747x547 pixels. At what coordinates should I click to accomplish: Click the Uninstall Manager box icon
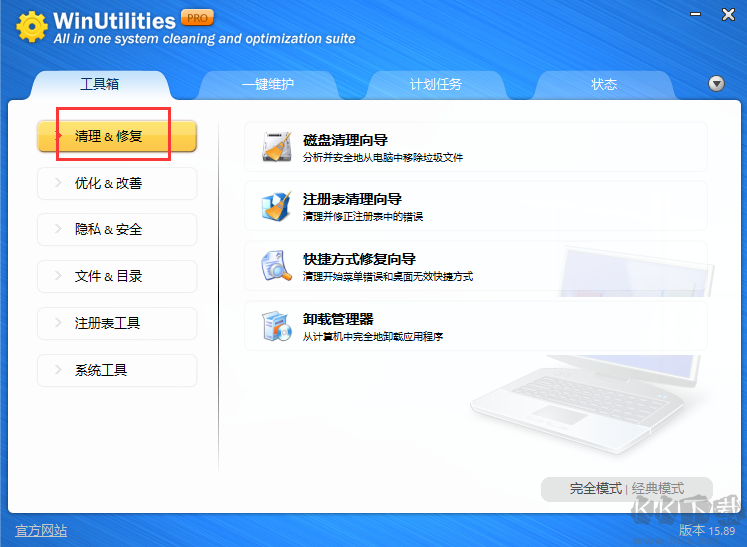click(x=275, y=326)
